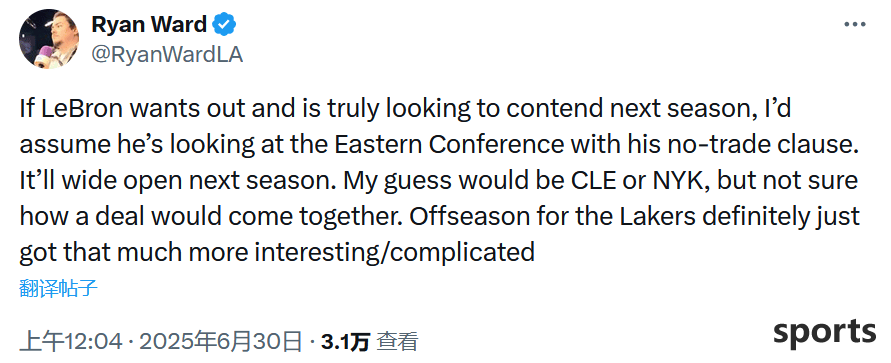Click the blue verified checkmark badge
The image size is (891, 363).
(224, 25)
